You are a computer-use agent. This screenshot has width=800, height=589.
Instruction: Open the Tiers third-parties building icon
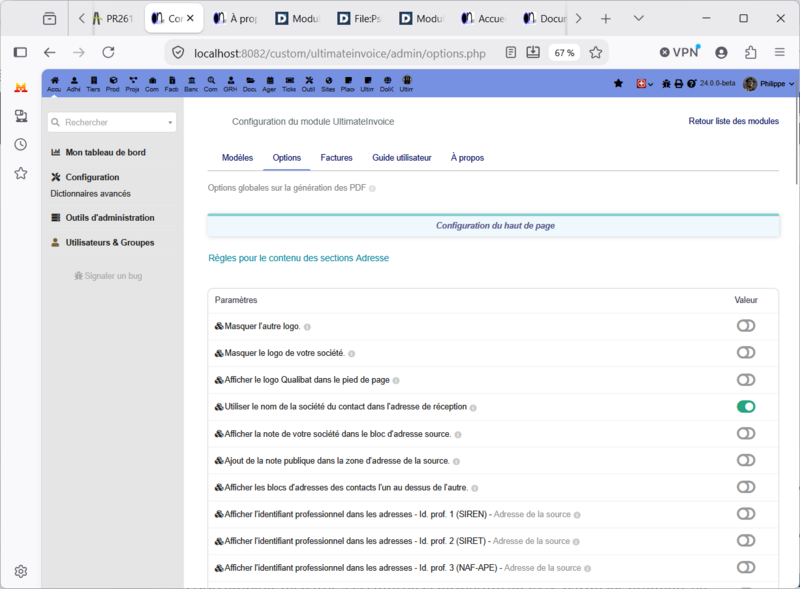click(93, 84)
